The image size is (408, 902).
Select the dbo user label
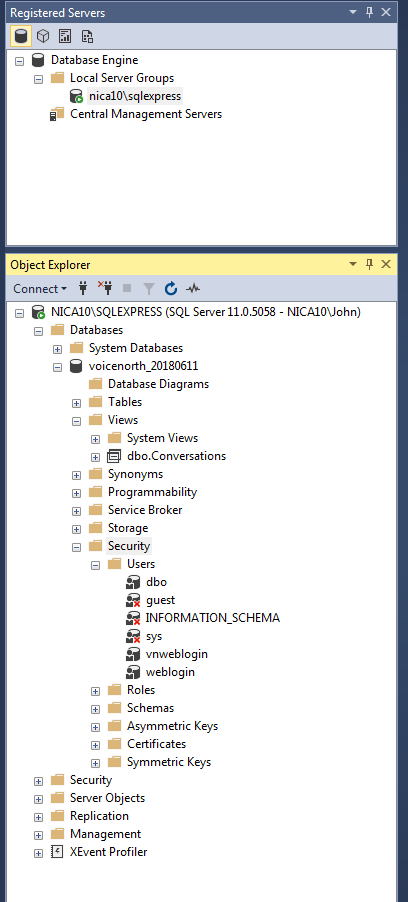click(x=156, y=582)
